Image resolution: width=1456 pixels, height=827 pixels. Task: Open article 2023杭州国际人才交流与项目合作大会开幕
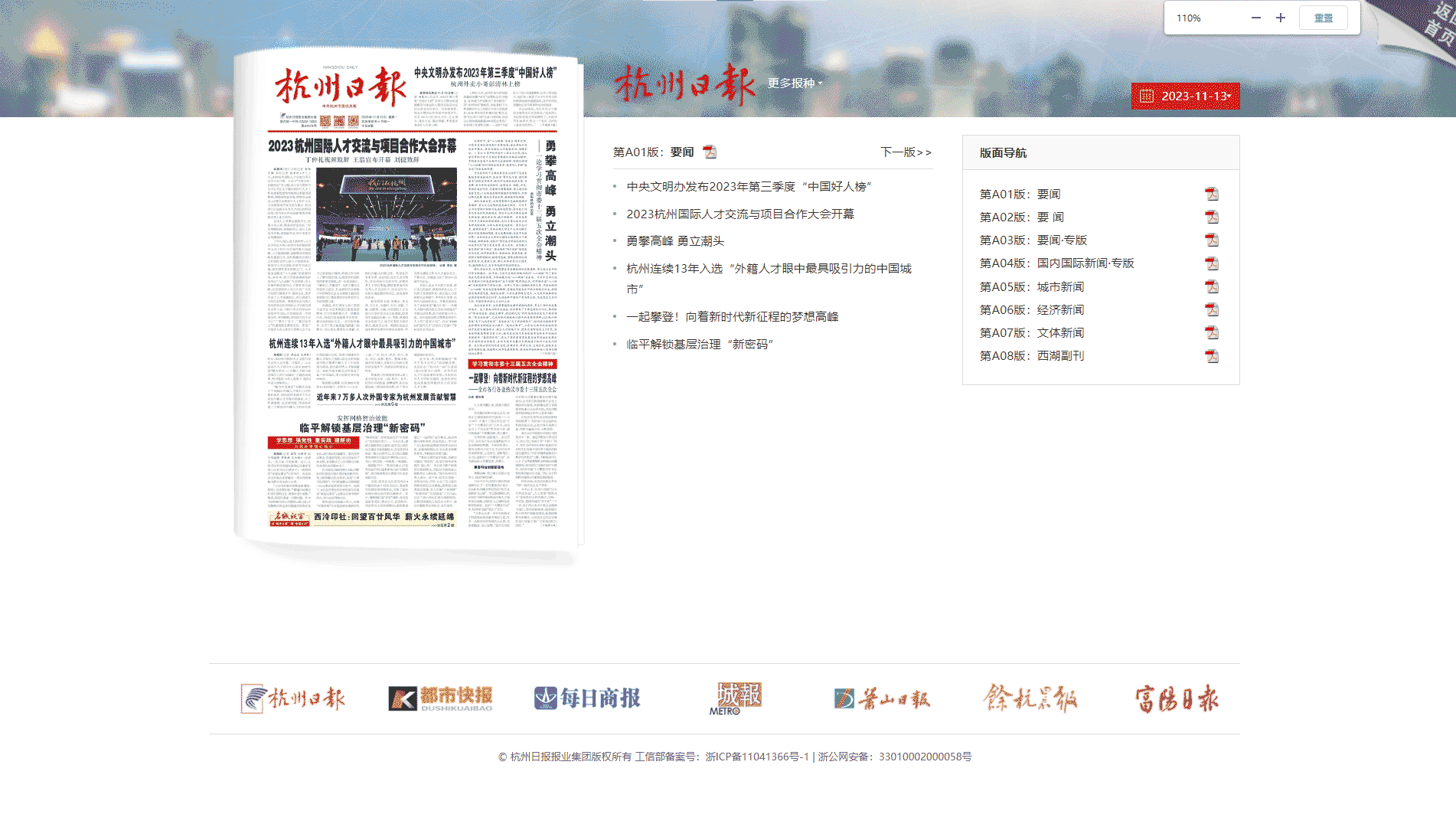click(740, 214)
